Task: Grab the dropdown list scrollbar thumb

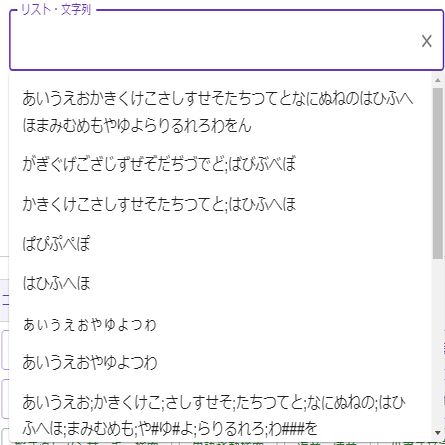Action: pos(438,173)
